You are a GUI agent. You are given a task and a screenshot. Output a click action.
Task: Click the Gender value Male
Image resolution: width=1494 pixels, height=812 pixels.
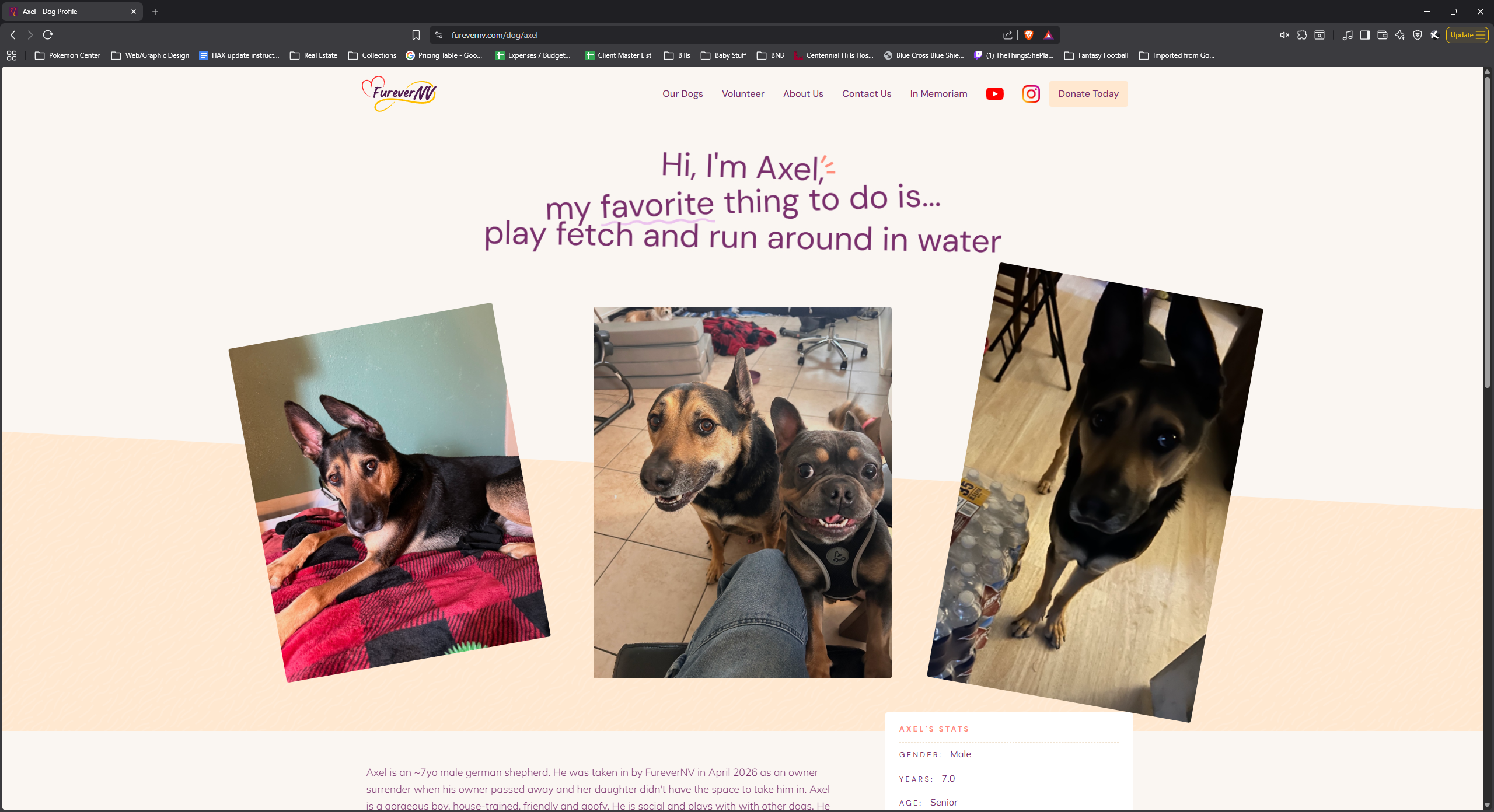pyautogui.click(x=960, y=754)
